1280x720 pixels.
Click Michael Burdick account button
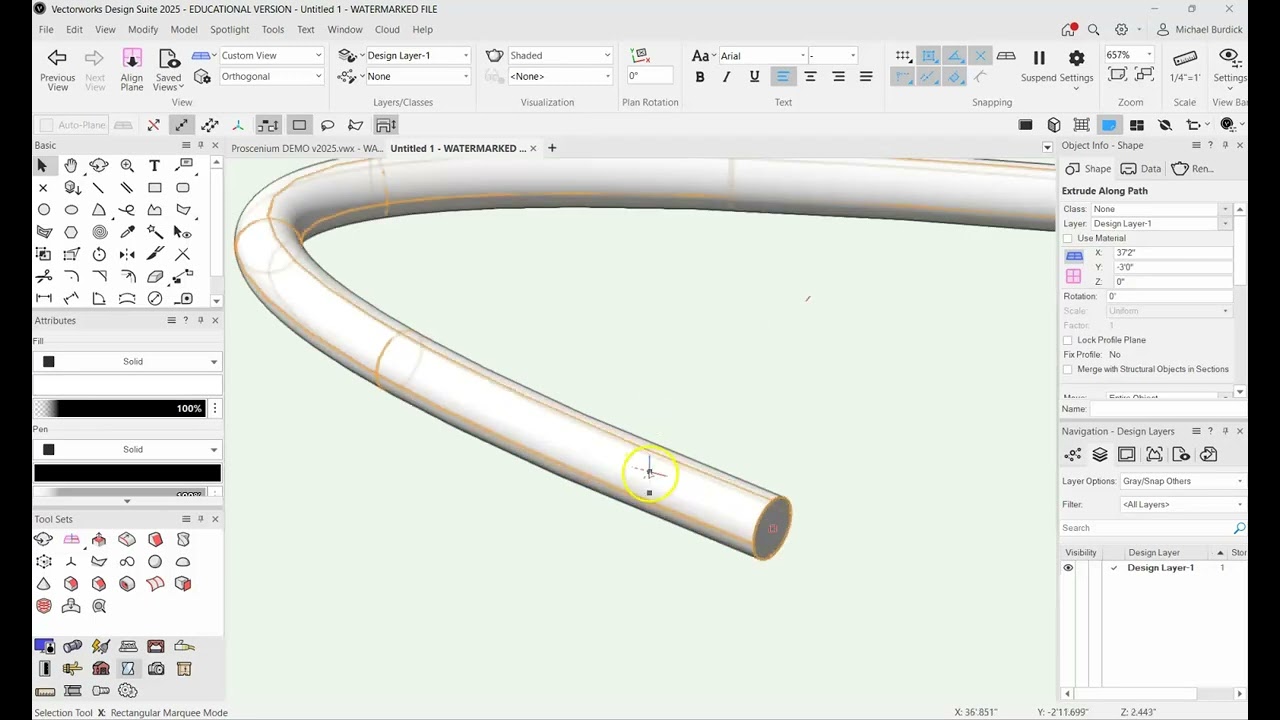pyautogui.click(x=1199, y=30)
